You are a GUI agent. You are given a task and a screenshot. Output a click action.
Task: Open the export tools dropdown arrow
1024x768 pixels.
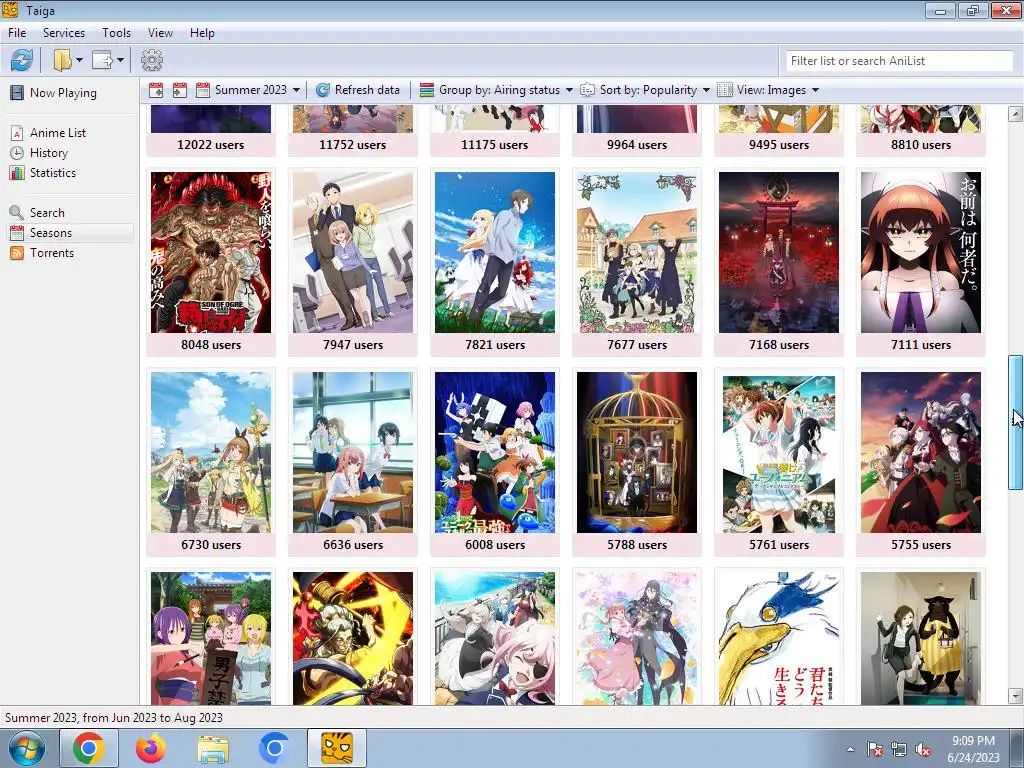(x=120, y=61)
